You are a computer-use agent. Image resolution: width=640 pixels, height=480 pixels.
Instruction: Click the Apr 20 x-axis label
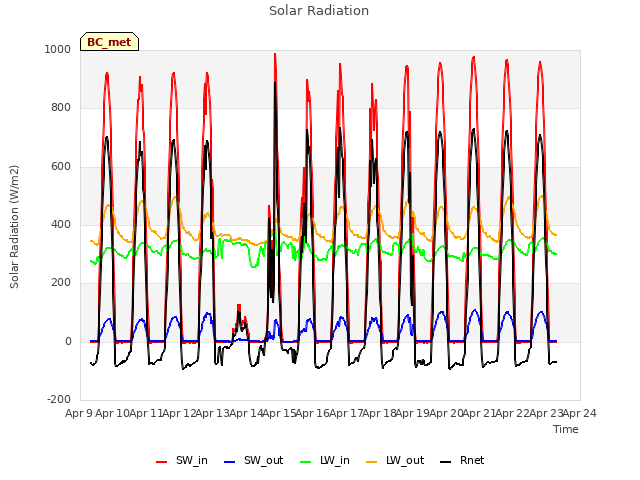[446, 413]
